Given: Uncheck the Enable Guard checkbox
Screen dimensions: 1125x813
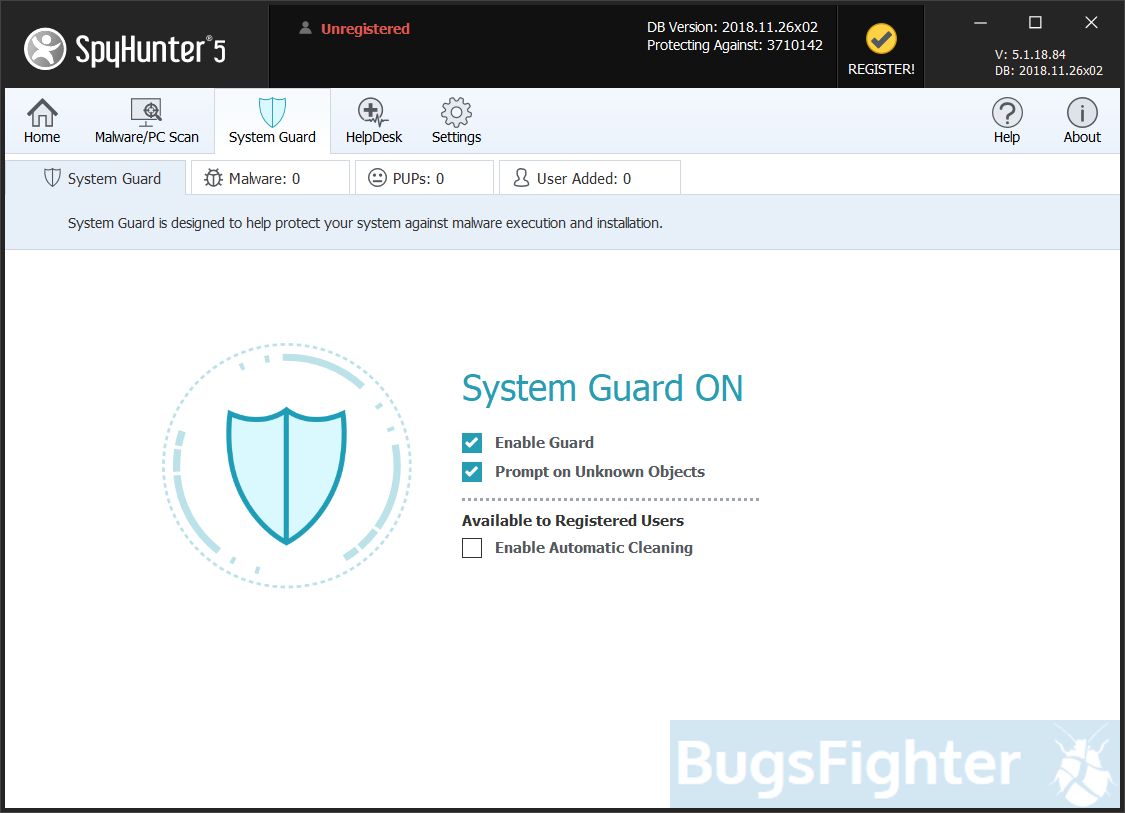Looking at the screenshot, I should click(472, 443).
